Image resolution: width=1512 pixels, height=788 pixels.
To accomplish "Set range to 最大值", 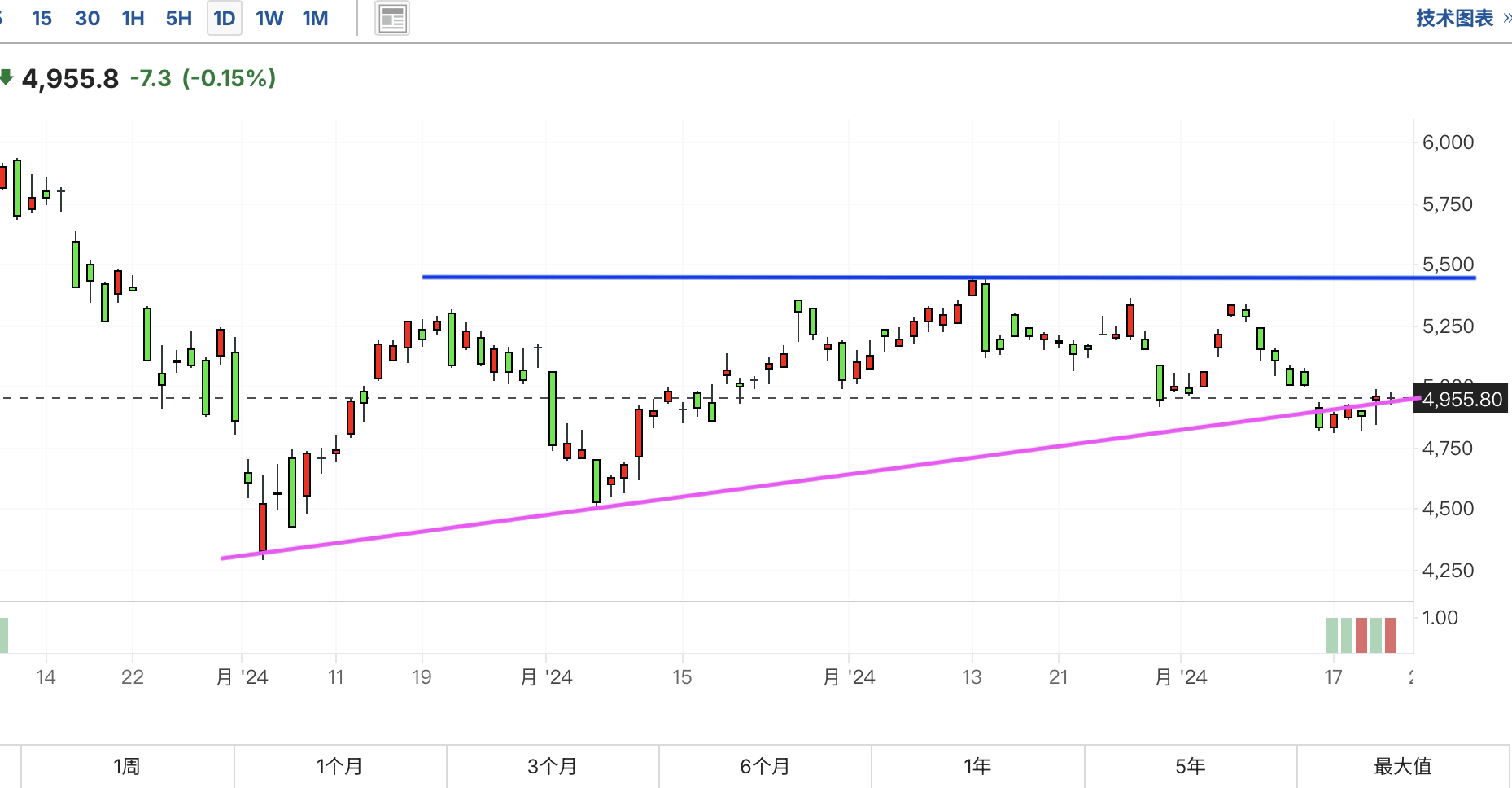I will point(1402,766).
